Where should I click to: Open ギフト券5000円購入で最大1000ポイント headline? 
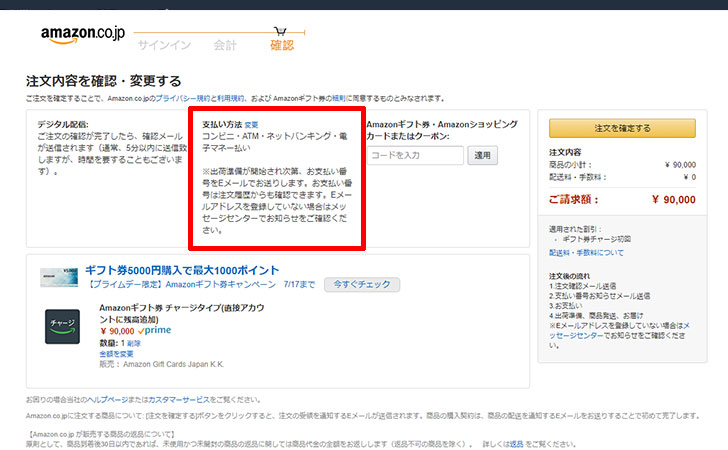182,270
